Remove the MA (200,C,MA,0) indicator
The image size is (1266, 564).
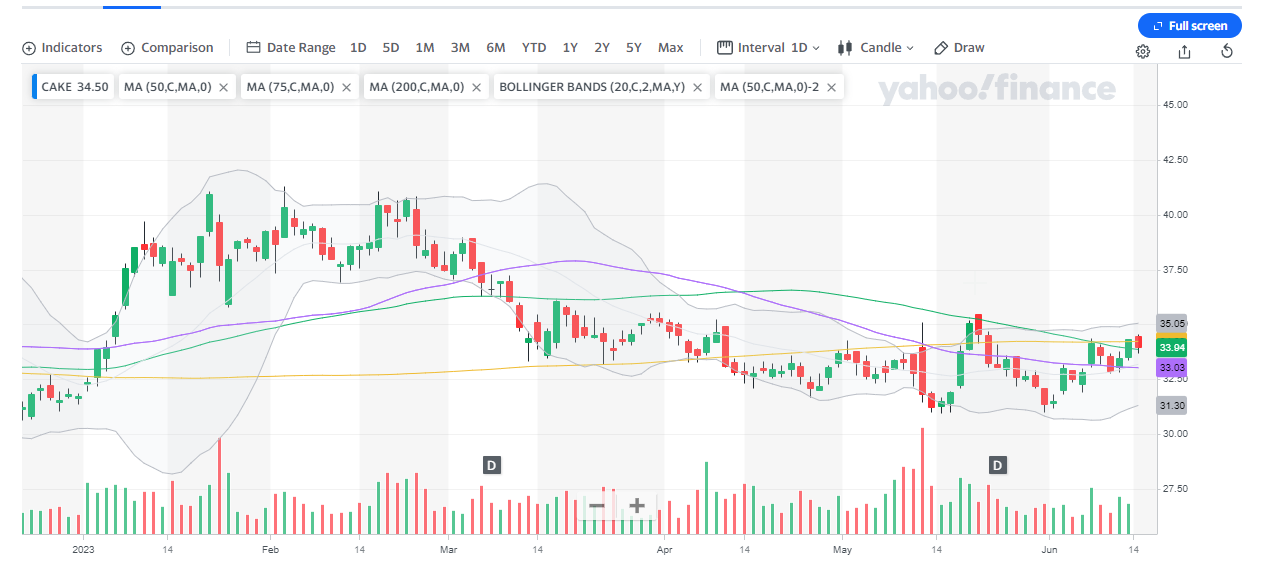tap(476, 88)
